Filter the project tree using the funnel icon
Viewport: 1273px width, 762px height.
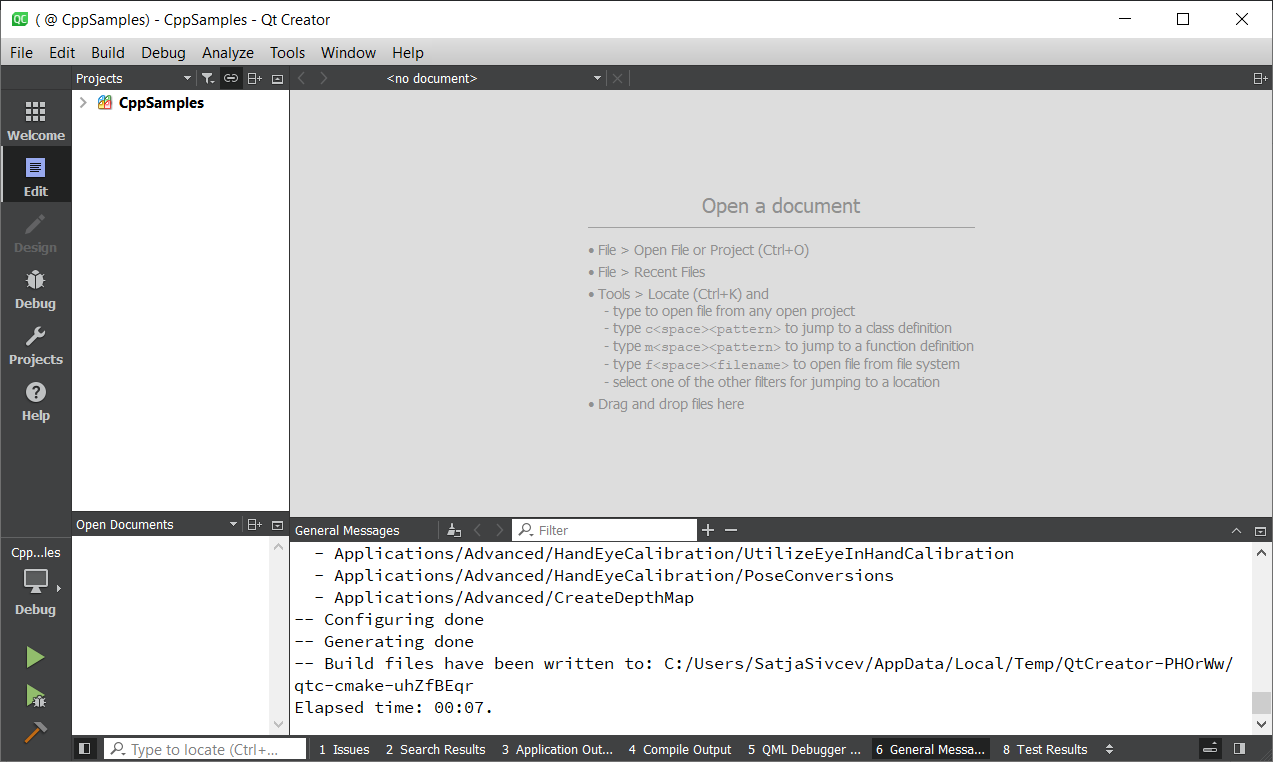[x=207, y=78]
